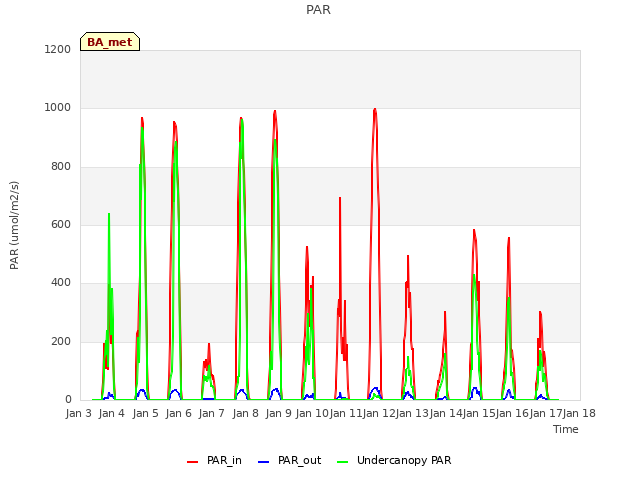
Task: Click the Jan 8 x-axis tick label
Action: 245,413
